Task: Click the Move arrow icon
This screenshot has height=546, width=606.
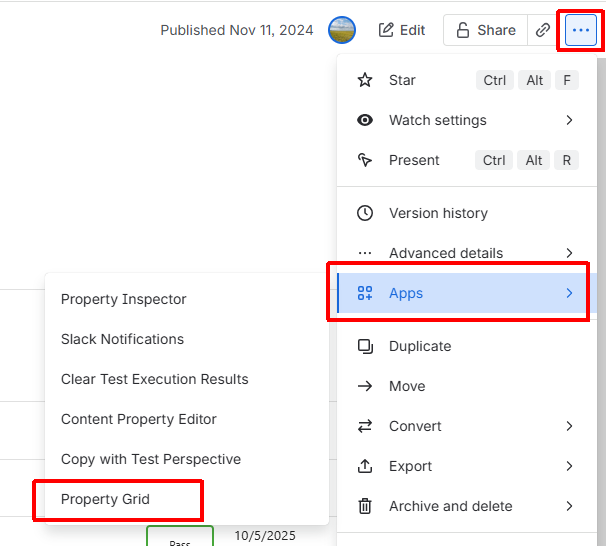Action: point(366,386)
